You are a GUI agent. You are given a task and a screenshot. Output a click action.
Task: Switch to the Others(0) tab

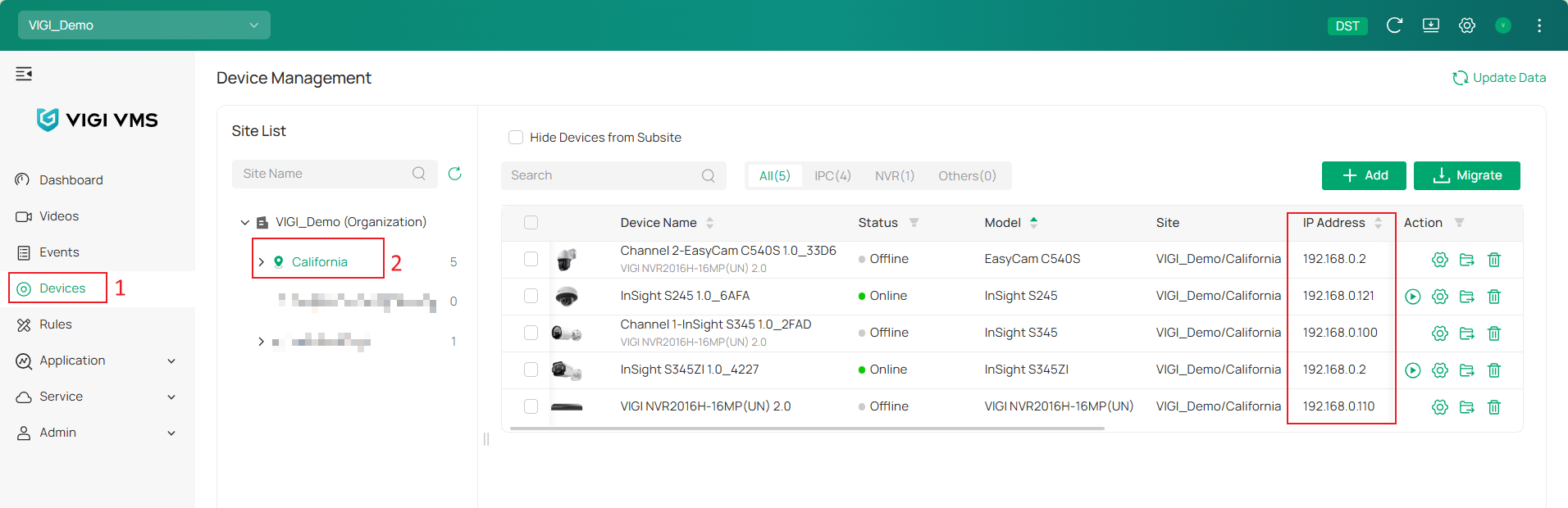tap(967, 176)
